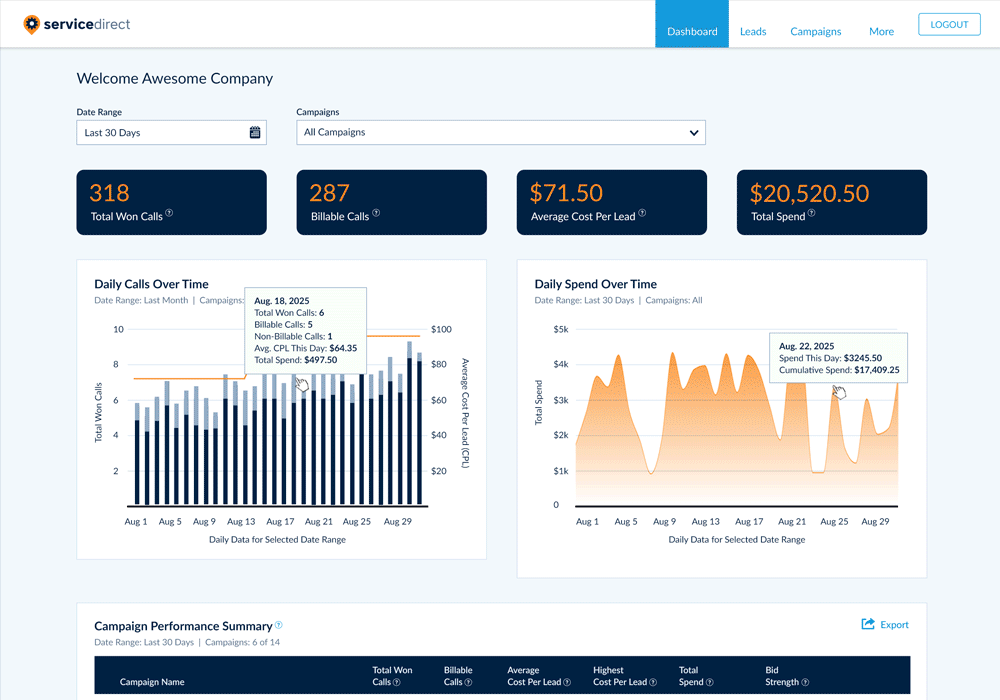Click the Aug 18 bar on Daily Calls chart

(x=302, y=385)
